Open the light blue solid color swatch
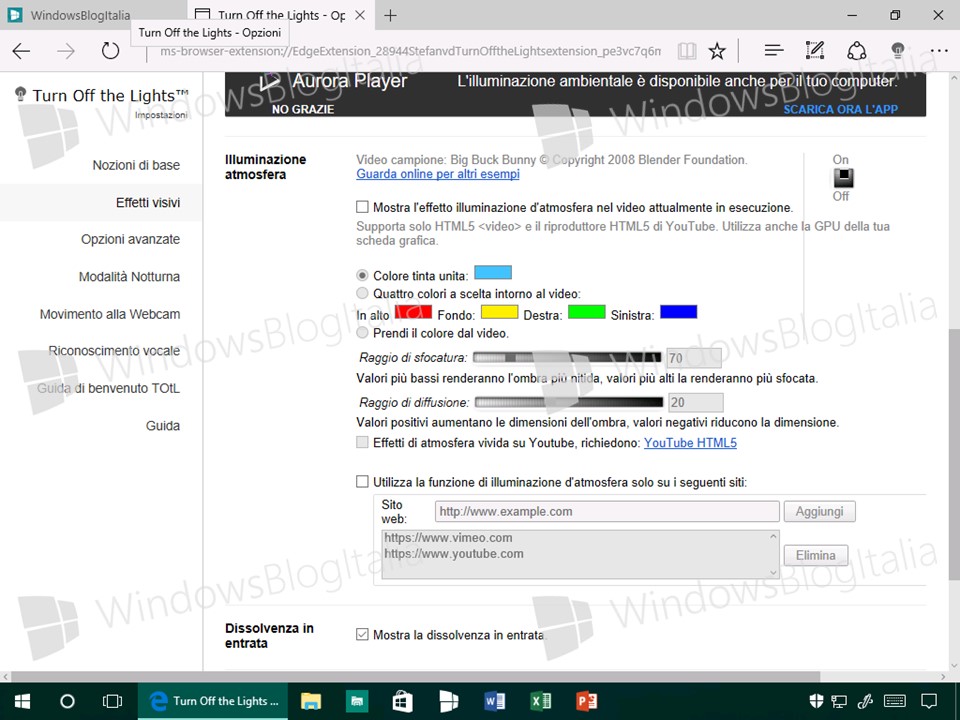The height and width of the screenshot is (720, 960). 493,272
